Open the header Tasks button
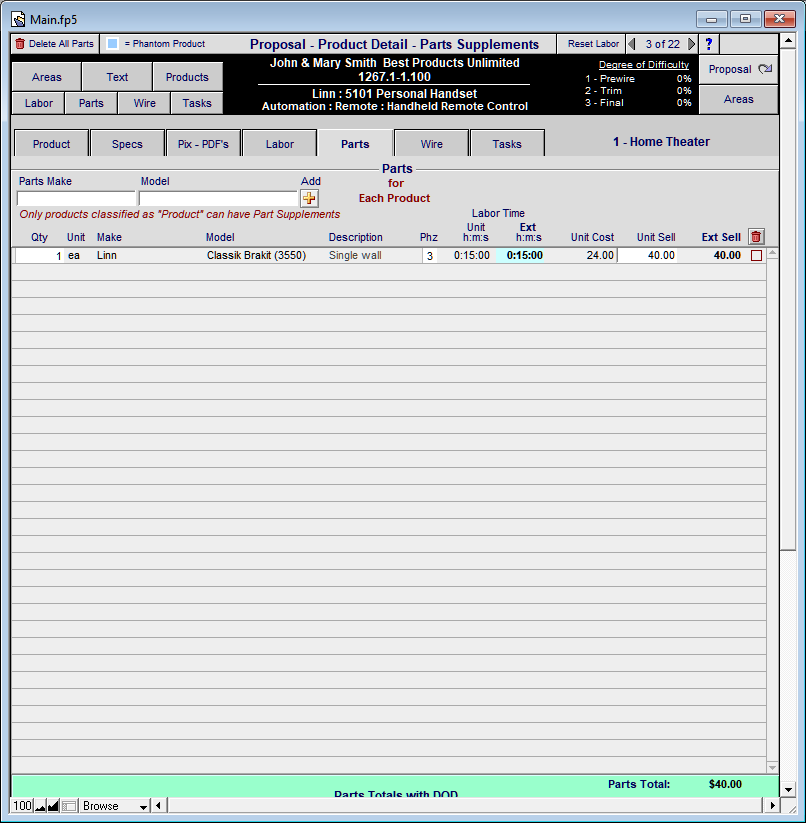The height and width of the screenshot is (823, 806). pyautogui.click(x=197, y=103)
